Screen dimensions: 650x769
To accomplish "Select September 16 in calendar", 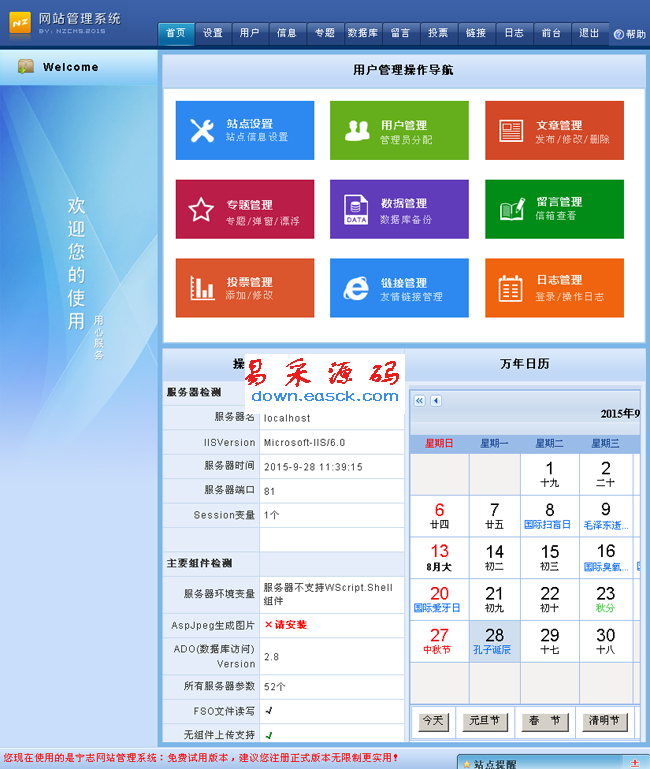I will point(605,558).
